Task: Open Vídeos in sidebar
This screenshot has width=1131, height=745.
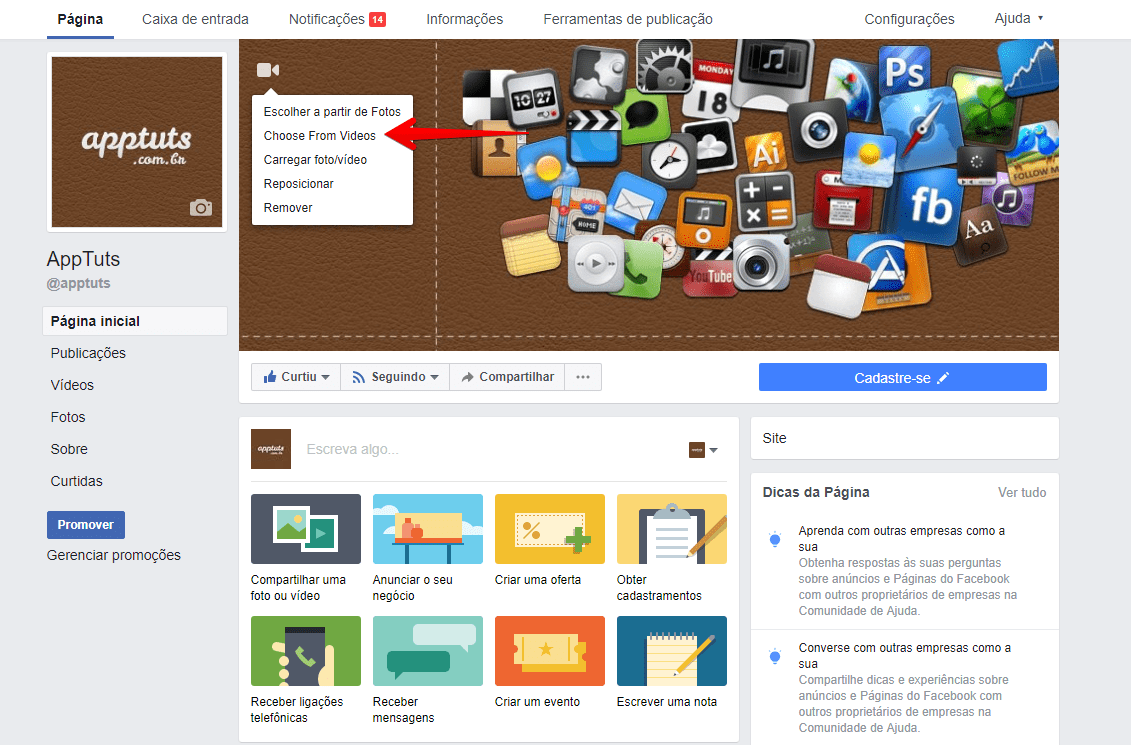Action: 72,385
